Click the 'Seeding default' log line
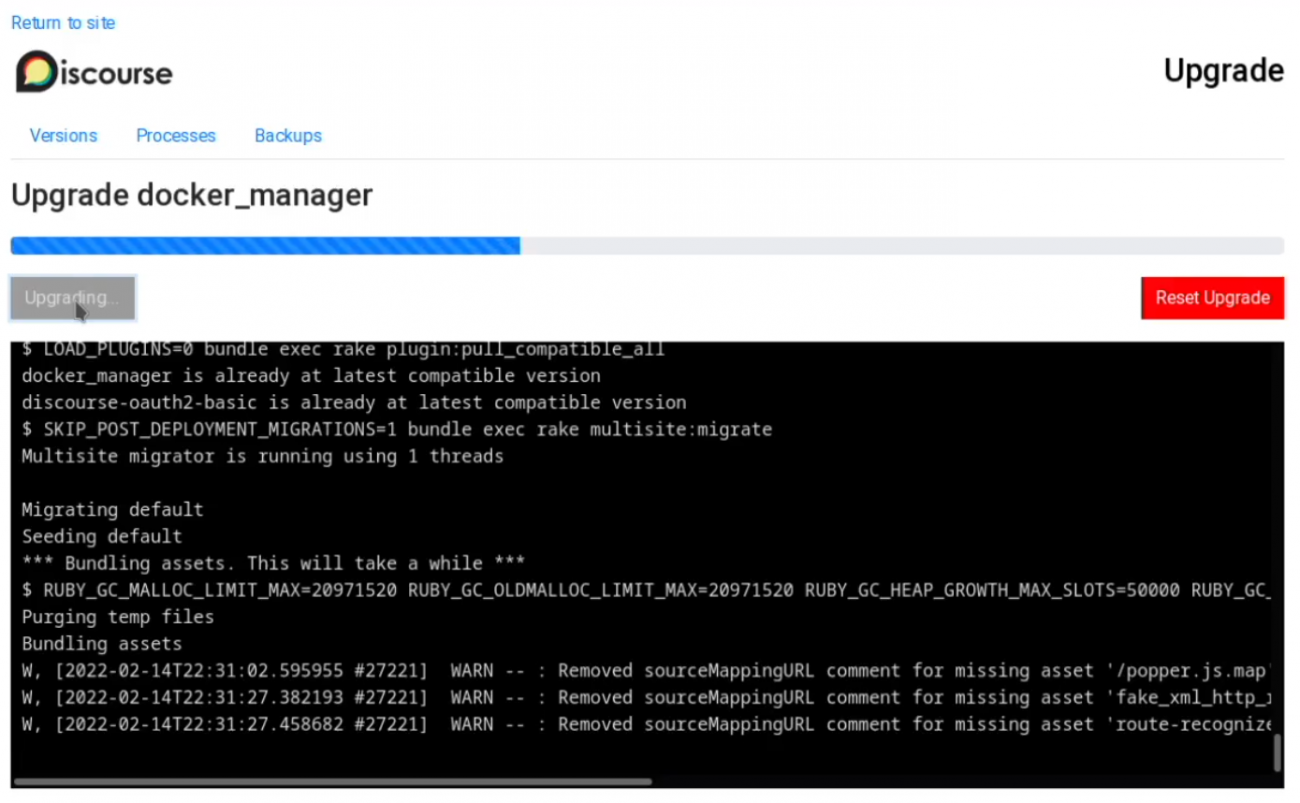Screen dimensions: 1300x803 (x=102, y=537)
